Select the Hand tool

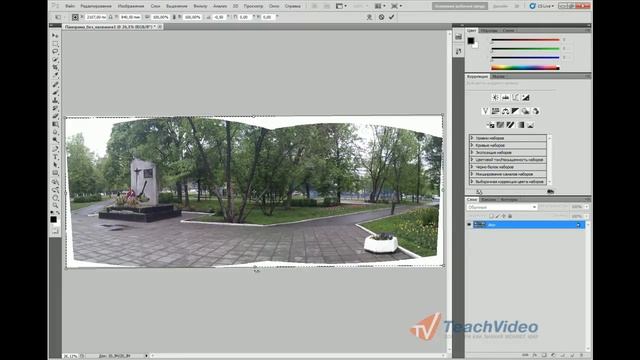(55, 198)
